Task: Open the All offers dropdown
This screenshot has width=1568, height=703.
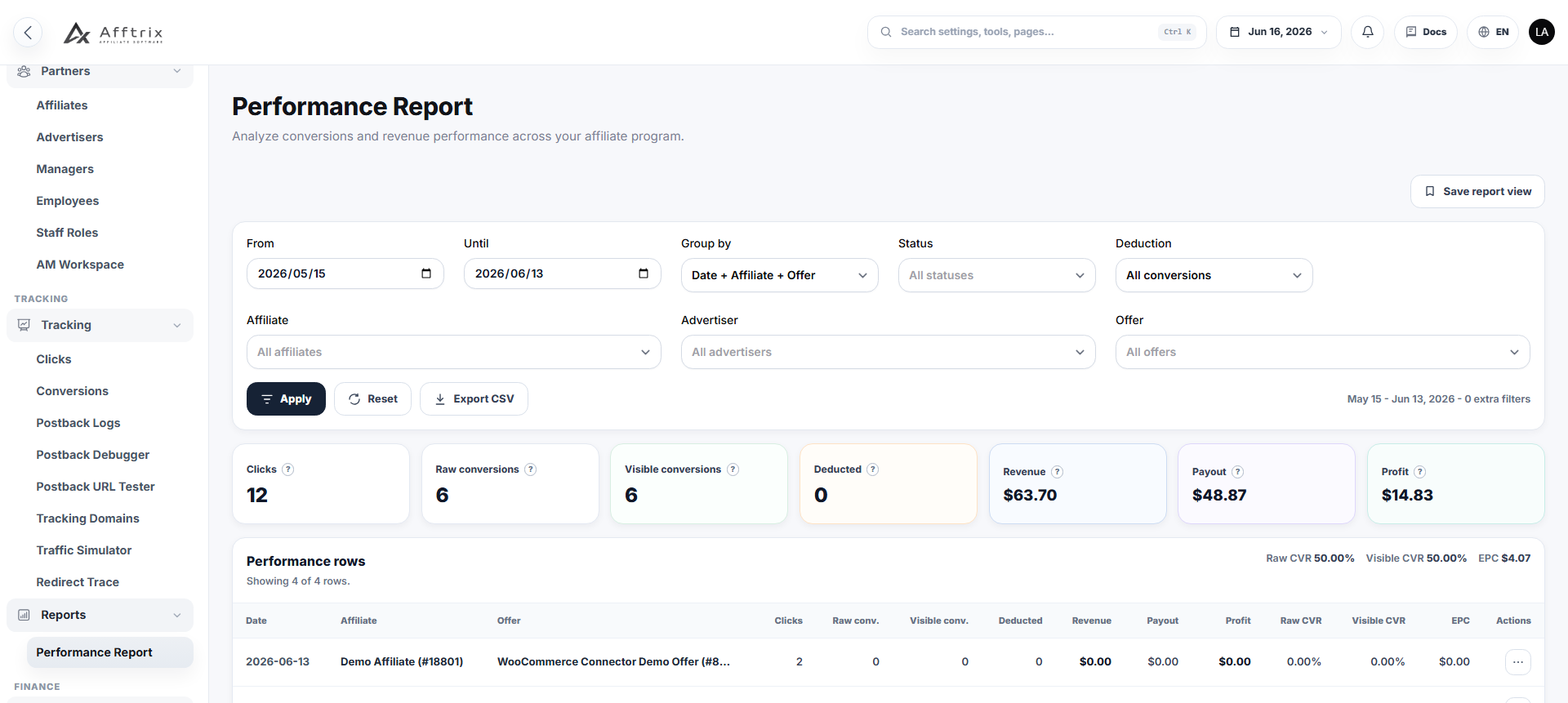Action: pyautogui.click(x=1322, y=352)
